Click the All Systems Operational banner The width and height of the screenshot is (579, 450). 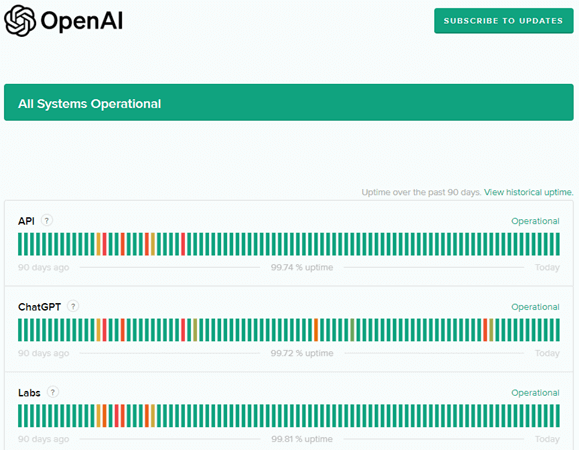click(x=289, y=102)
